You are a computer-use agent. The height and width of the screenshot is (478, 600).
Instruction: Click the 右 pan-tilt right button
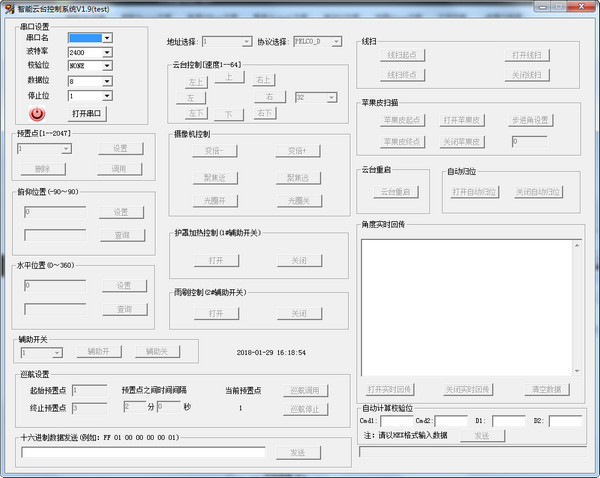(269, 97)
